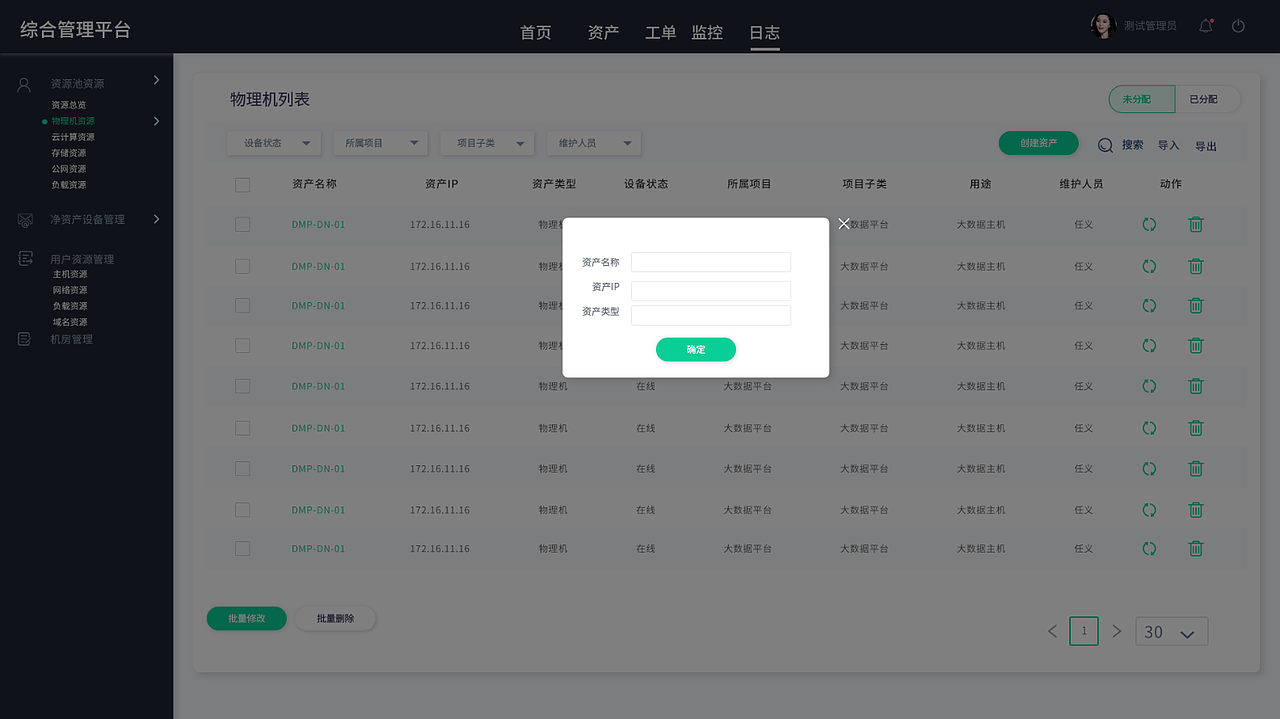The width and height of the screenshot is (1280, 719).
Task: Click the 导入 import icon
Action: click(x=1168, y=144)
